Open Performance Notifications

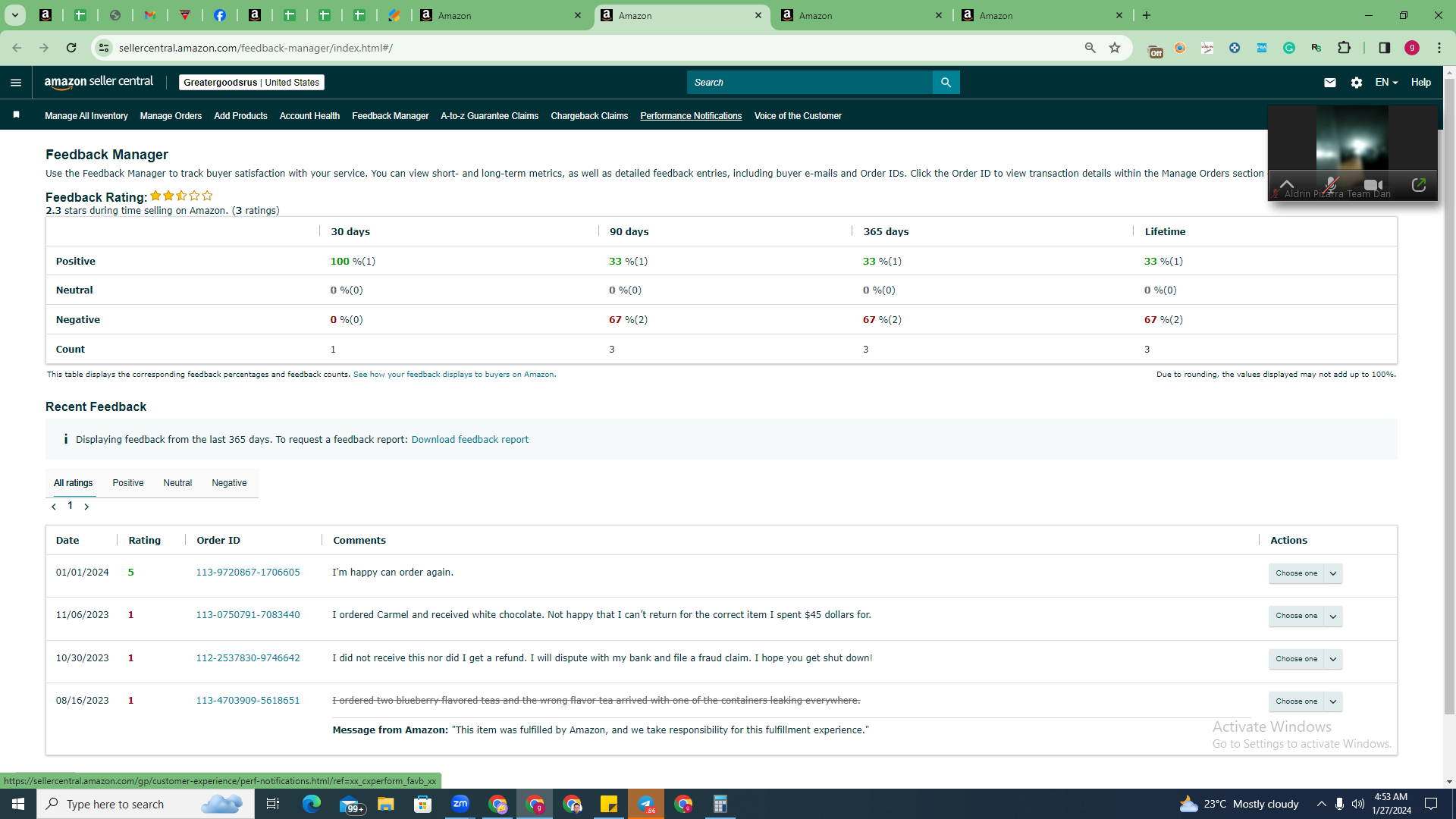click(691, 116)
